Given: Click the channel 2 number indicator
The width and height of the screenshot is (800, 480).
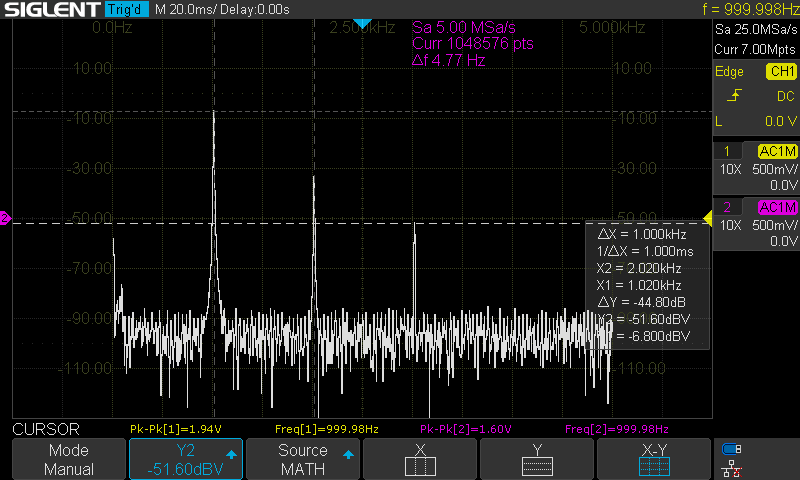Looking at the screenshot, I should tap(727, 207).
